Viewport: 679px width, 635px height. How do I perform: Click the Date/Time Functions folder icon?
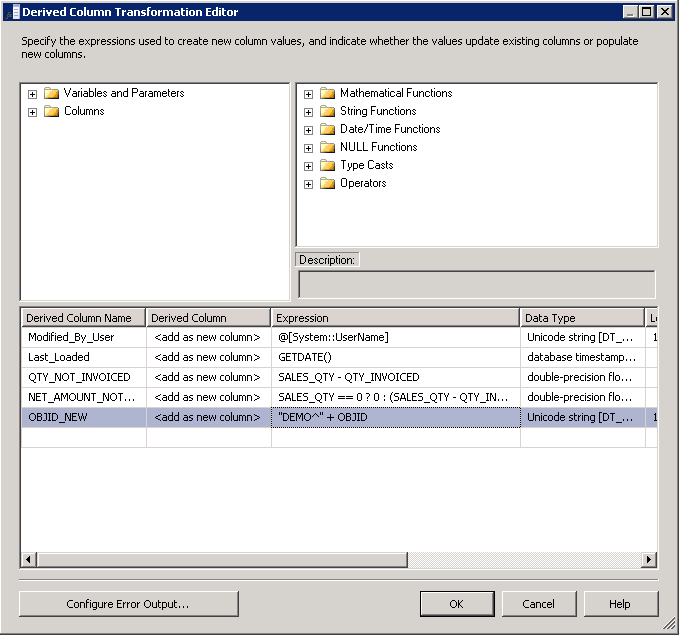pyautogui.click(x=327, y=129)
